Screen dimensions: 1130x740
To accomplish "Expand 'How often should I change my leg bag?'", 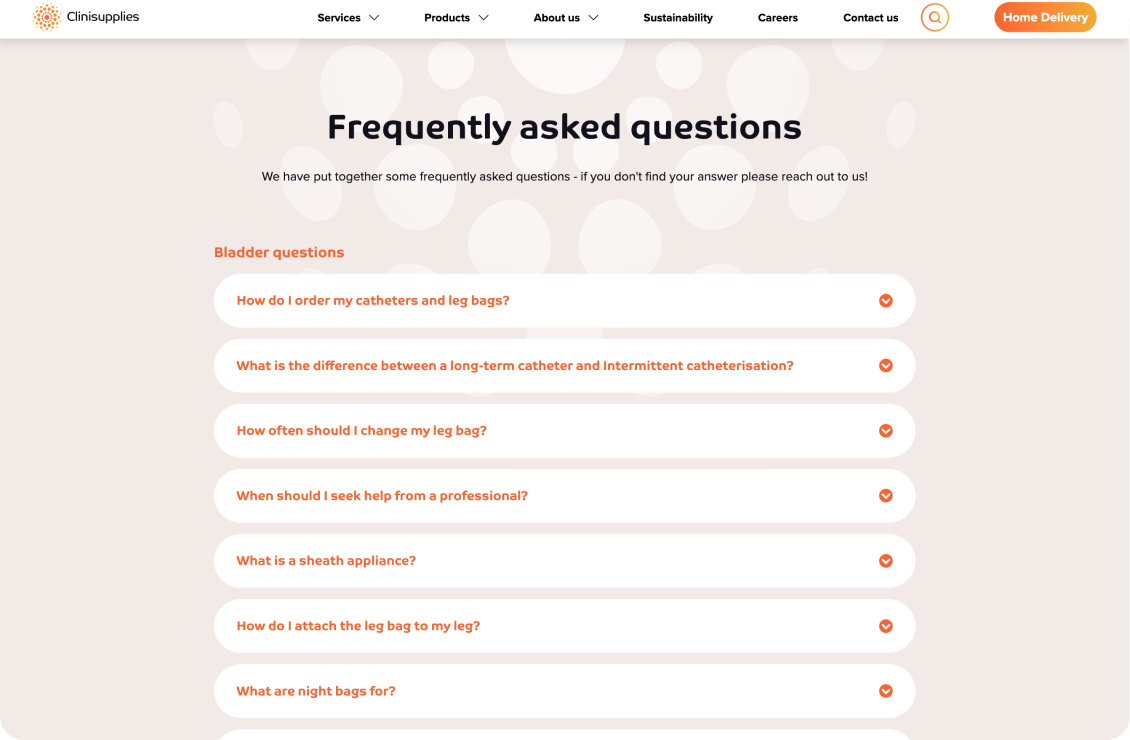I will [x=564, y=431].
